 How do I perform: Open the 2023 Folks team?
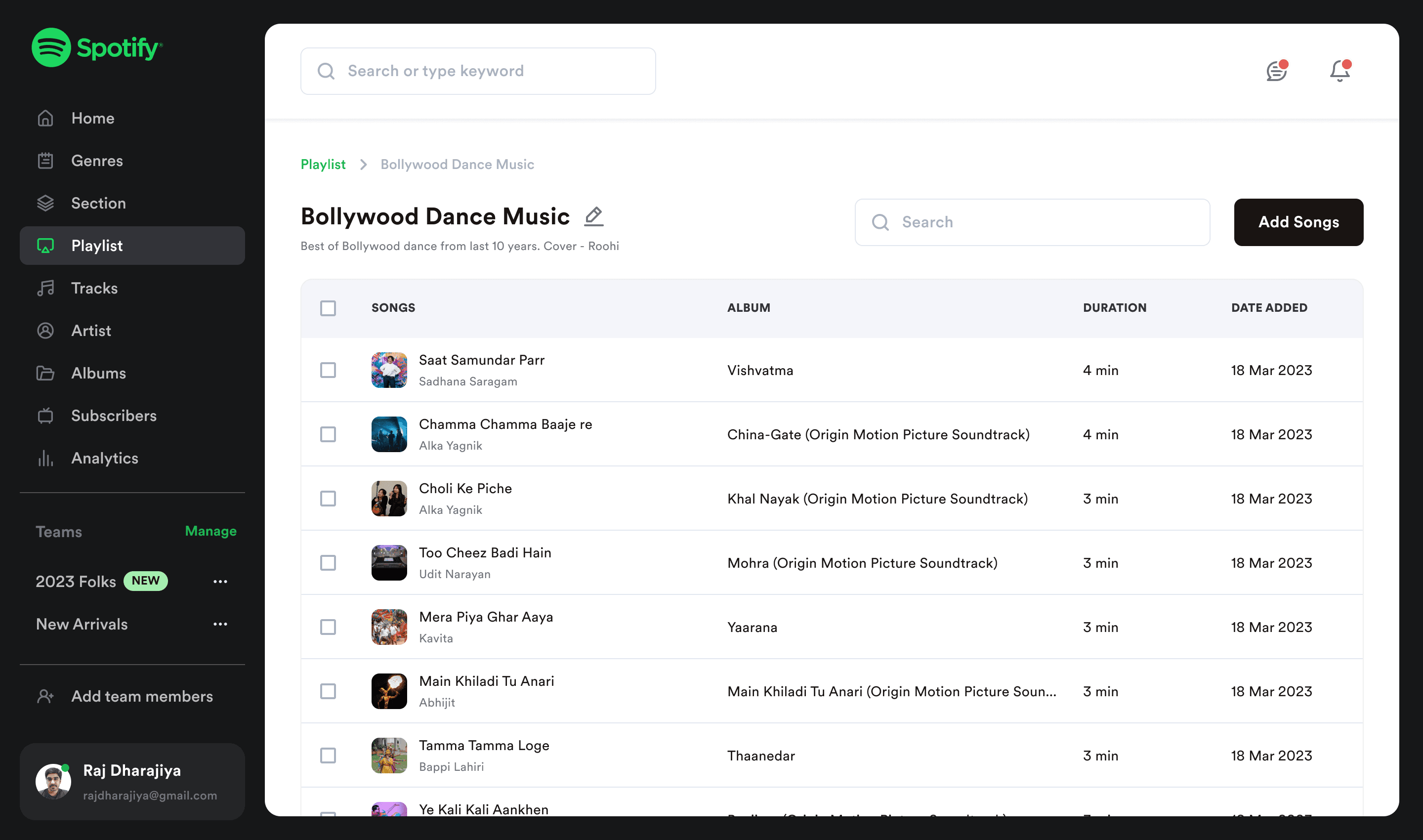pos(76,581)
